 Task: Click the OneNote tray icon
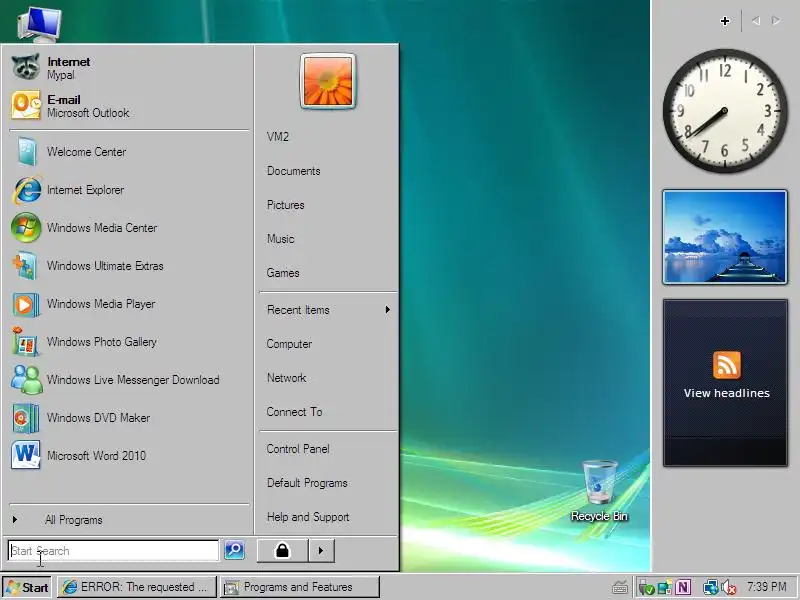click(x=683, y=587)
